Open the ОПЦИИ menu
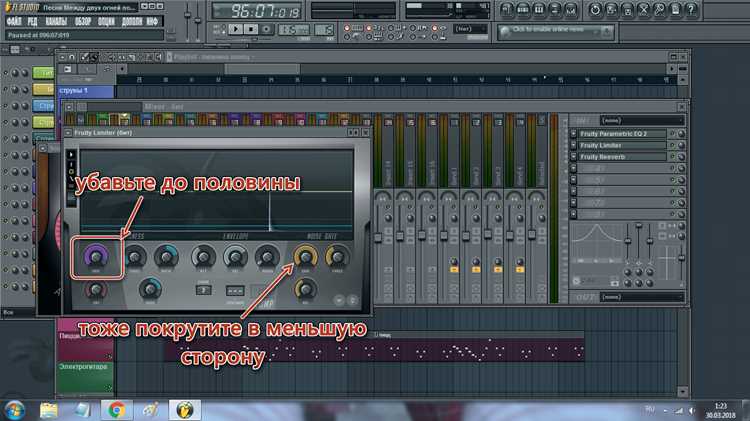This screenshot has width=750, height=421. [106, 22]
